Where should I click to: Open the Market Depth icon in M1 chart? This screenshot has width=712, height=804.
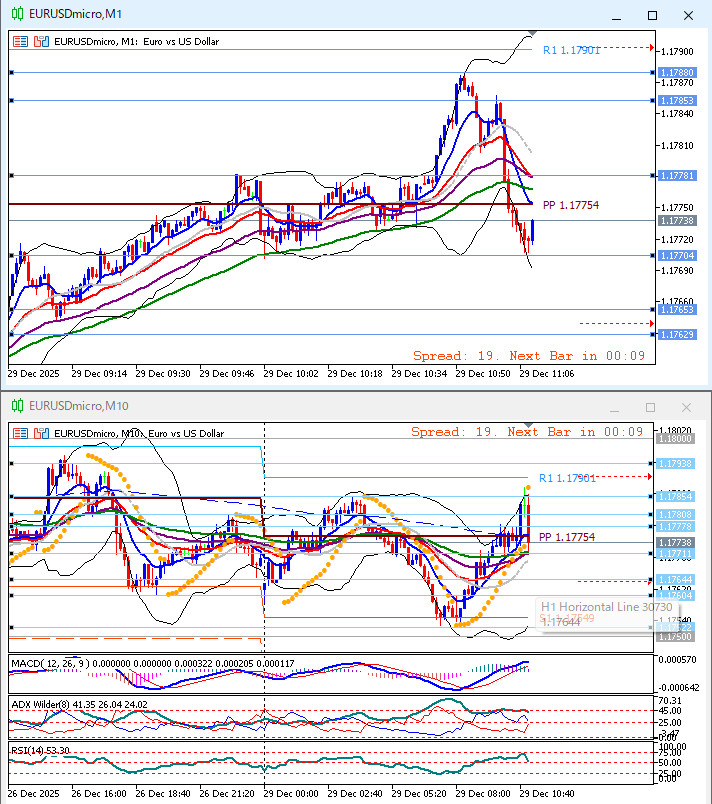coord(22,42)
